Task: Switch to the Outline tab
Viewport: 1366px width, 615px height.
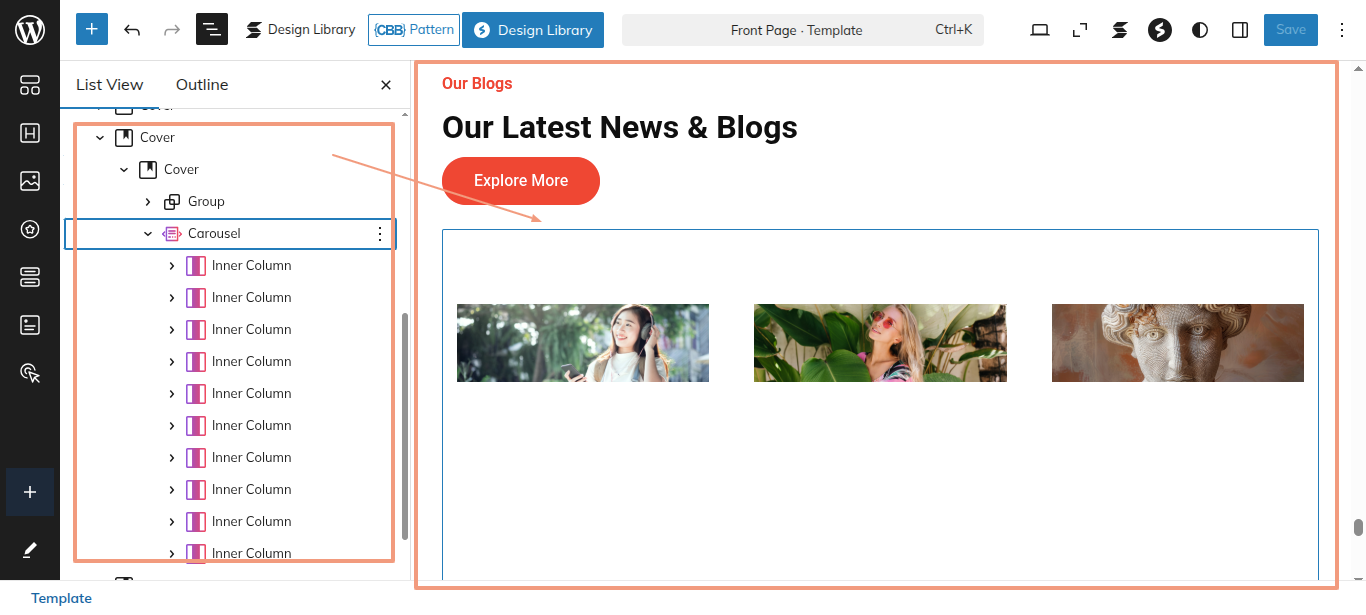Action: click(x=202, y=85)
